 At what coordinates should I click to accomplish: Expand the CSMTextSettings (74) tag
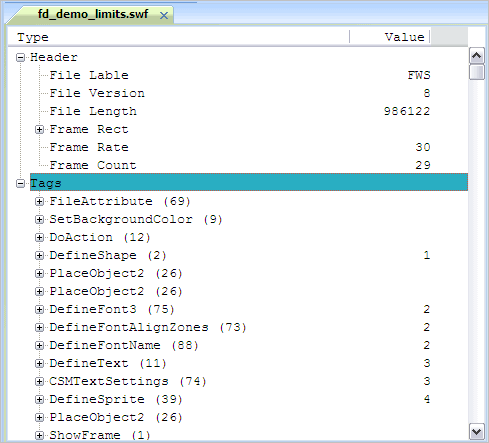click(39, 382)
